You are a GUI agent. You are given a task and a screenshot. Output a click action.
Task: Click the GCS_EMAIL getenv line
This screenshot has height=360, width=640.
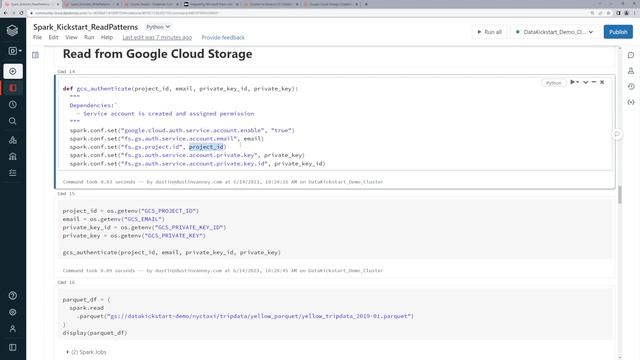(113, 219)
